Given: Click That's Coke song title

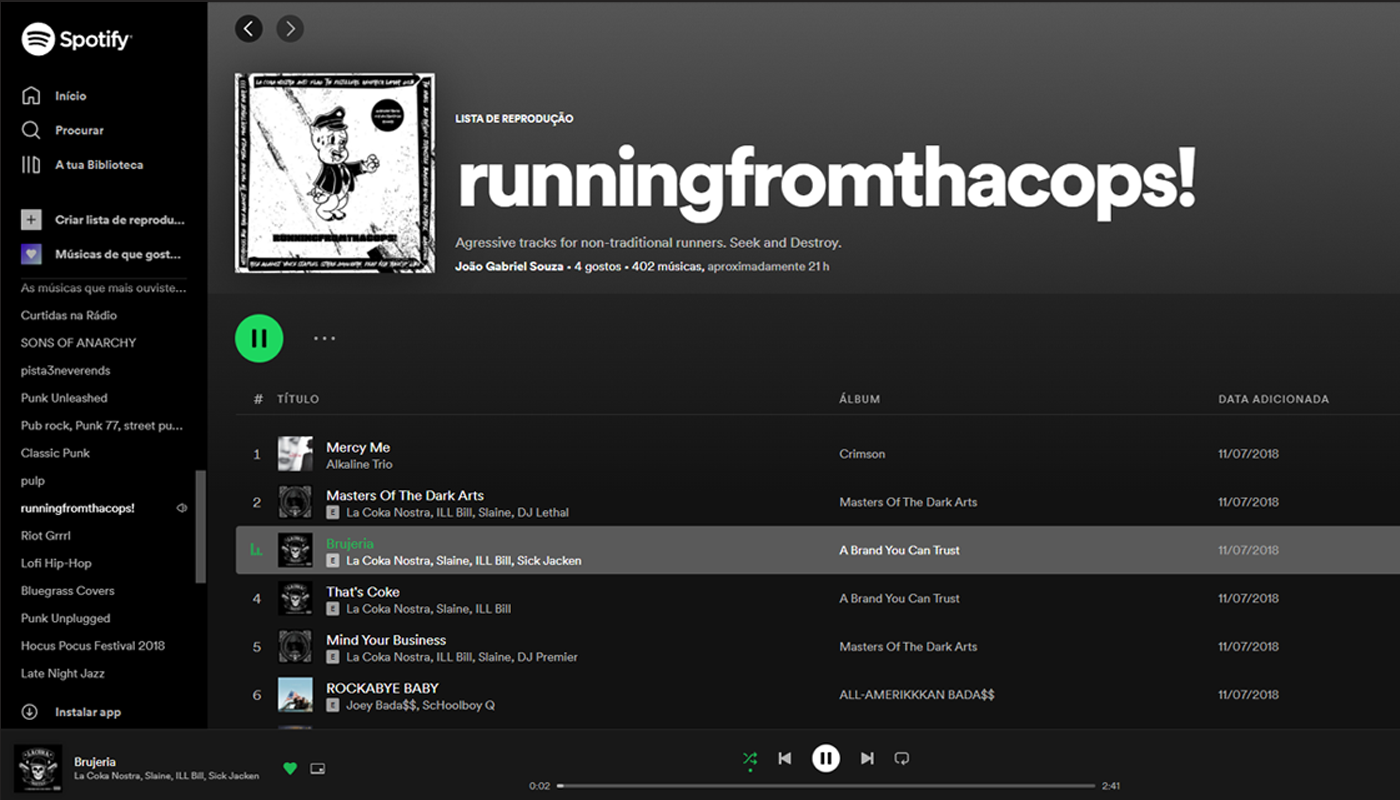Looking at the screenshot, I should (362, 592).
